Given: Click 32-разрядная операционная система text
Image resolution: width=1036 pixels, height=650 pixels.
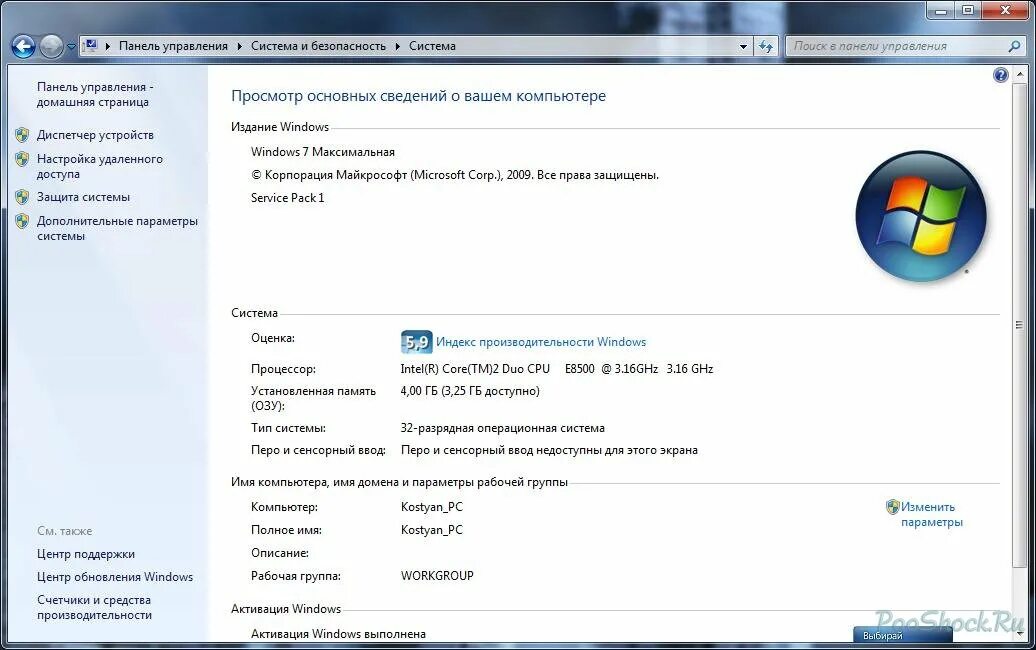Looking at the screenshot, I should (x=502, y=428).
